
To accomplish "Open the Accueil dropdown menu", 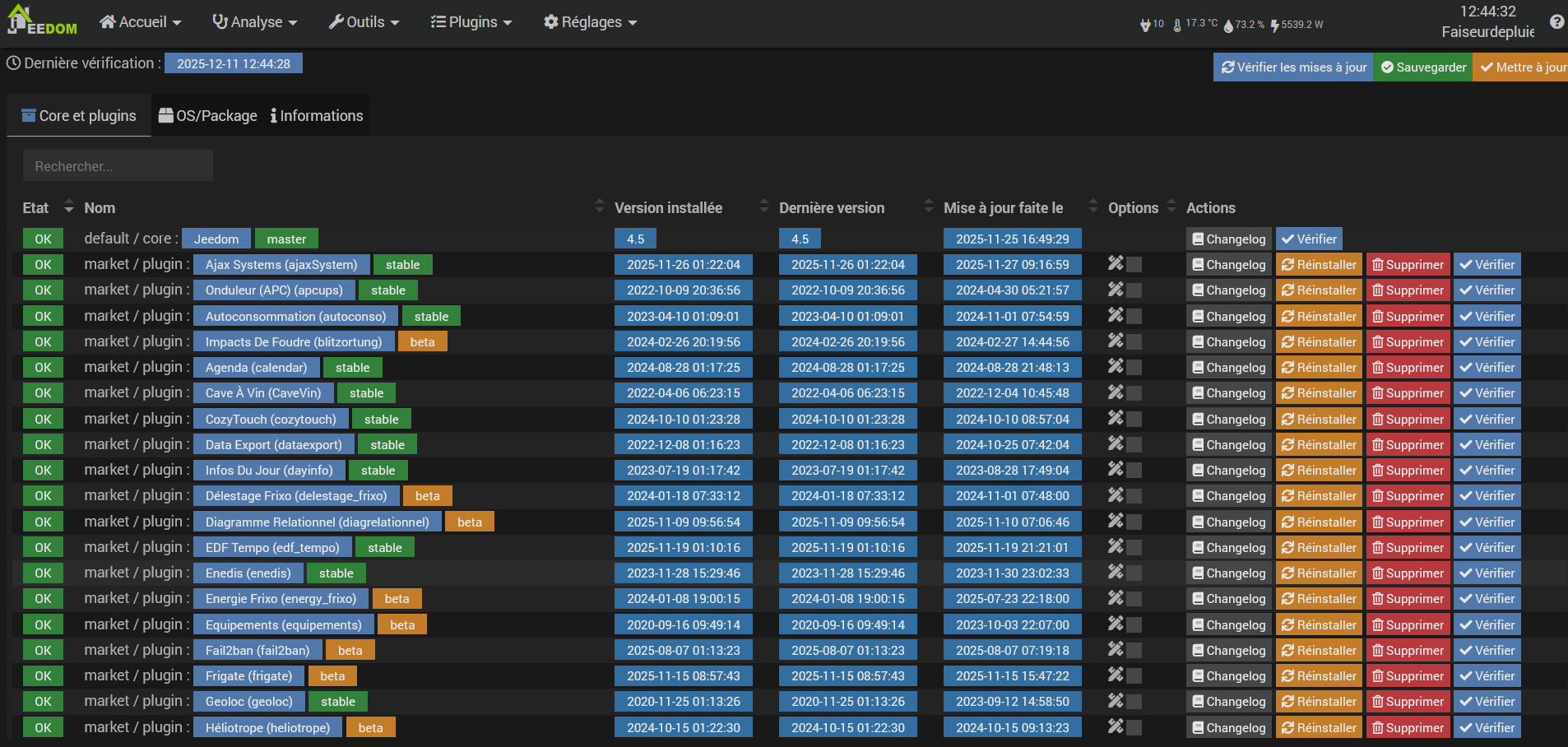I will tap(140, 22).
